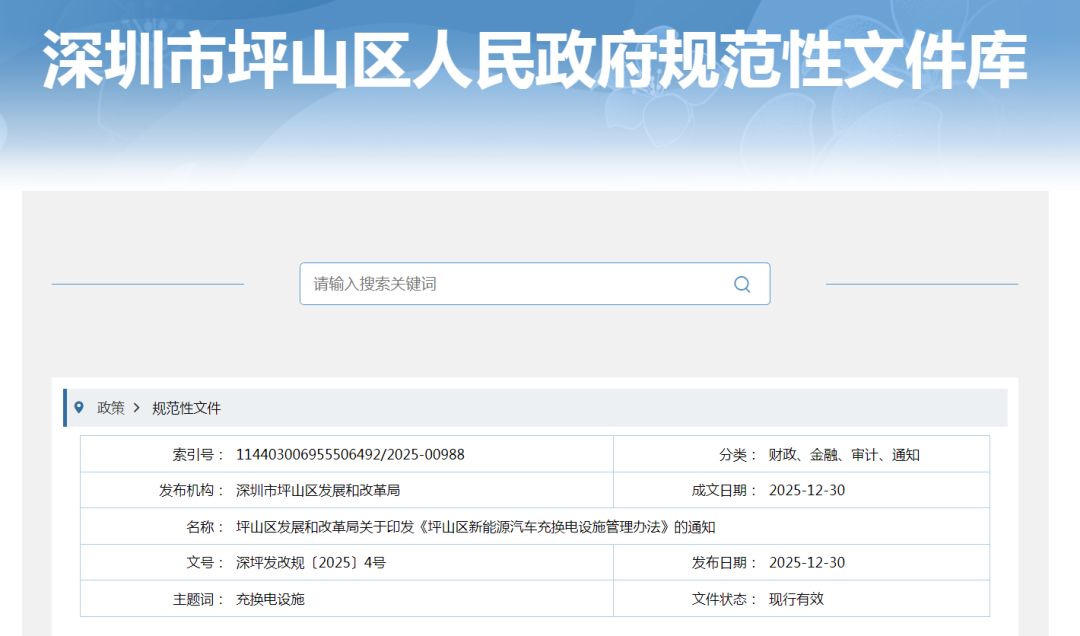Click the 主题词 field label
Image resolution: width=1080 pixels, height=636 pixels.
pyautogui.click(x=198, y=599)
